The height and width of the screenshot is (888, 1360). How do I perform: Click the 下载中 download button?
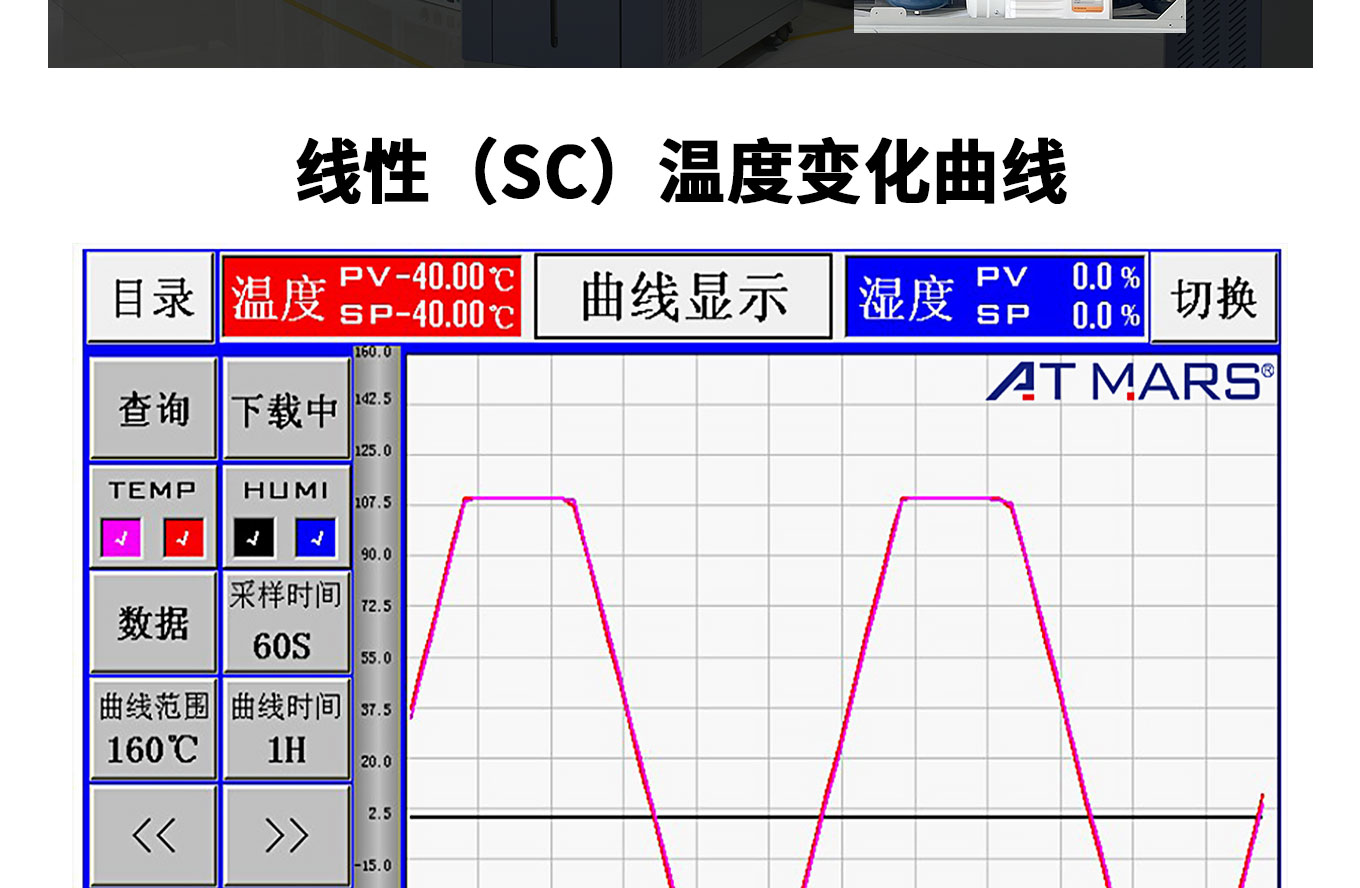click(x=286, y=409)
